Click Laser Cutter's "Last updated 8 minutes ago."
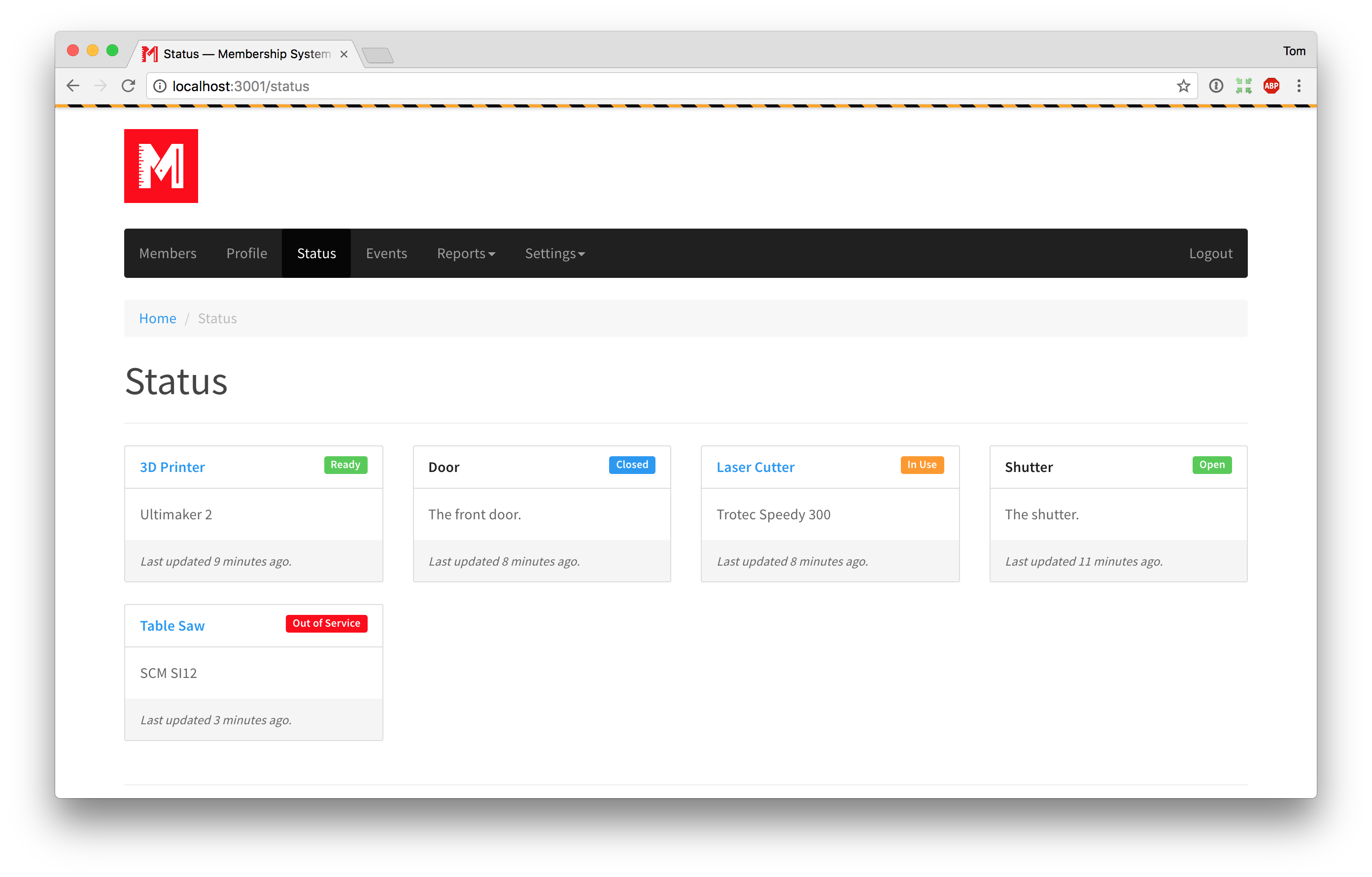The width and height of the screenshot is (1372, 877). [x=792, y=562]
